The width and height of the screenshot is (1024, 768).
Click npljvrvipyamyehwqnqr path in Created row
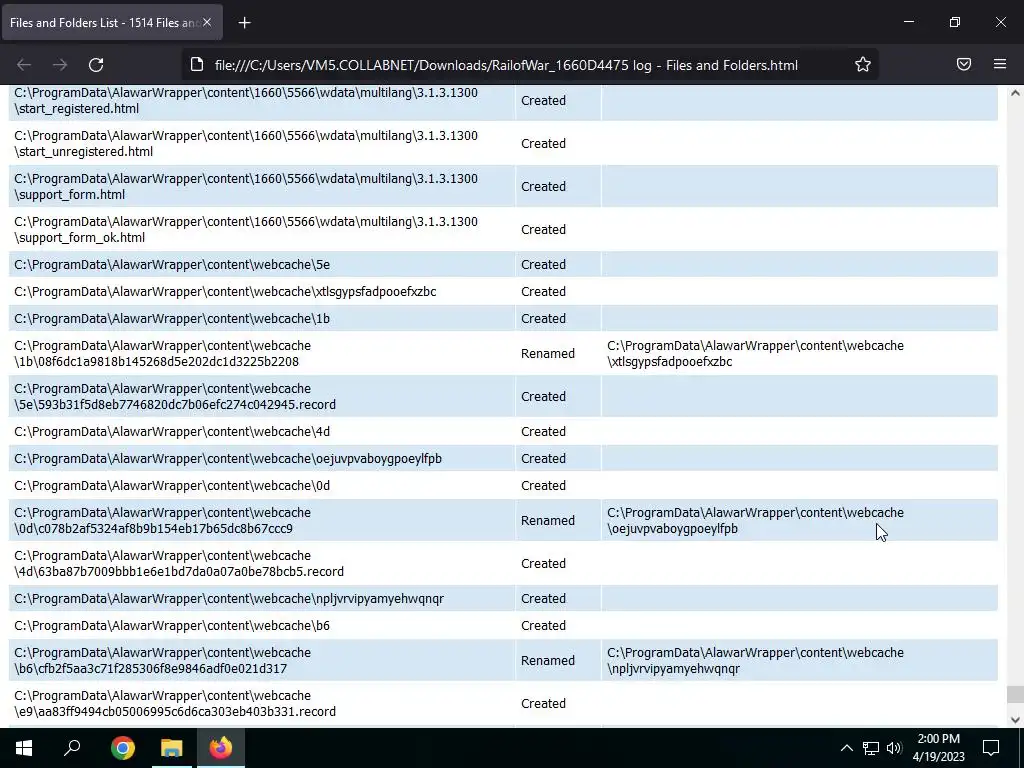point(262,598)
